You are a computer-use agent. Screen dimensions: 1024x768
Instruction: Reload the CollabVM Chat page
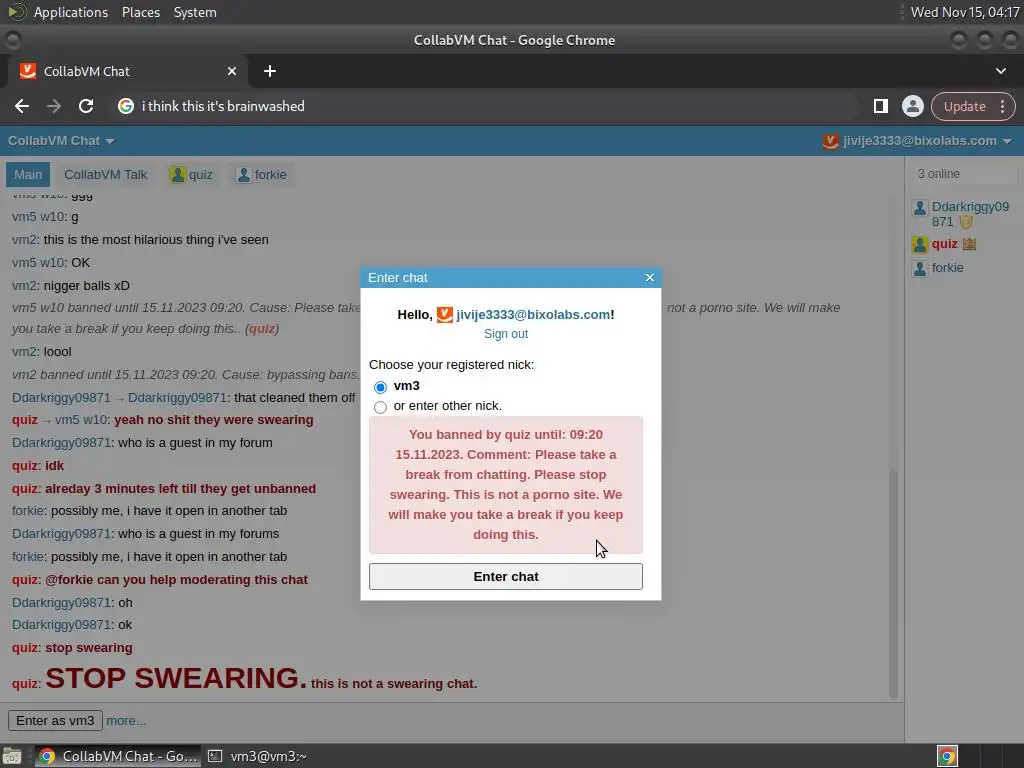[x=86, y=106]
